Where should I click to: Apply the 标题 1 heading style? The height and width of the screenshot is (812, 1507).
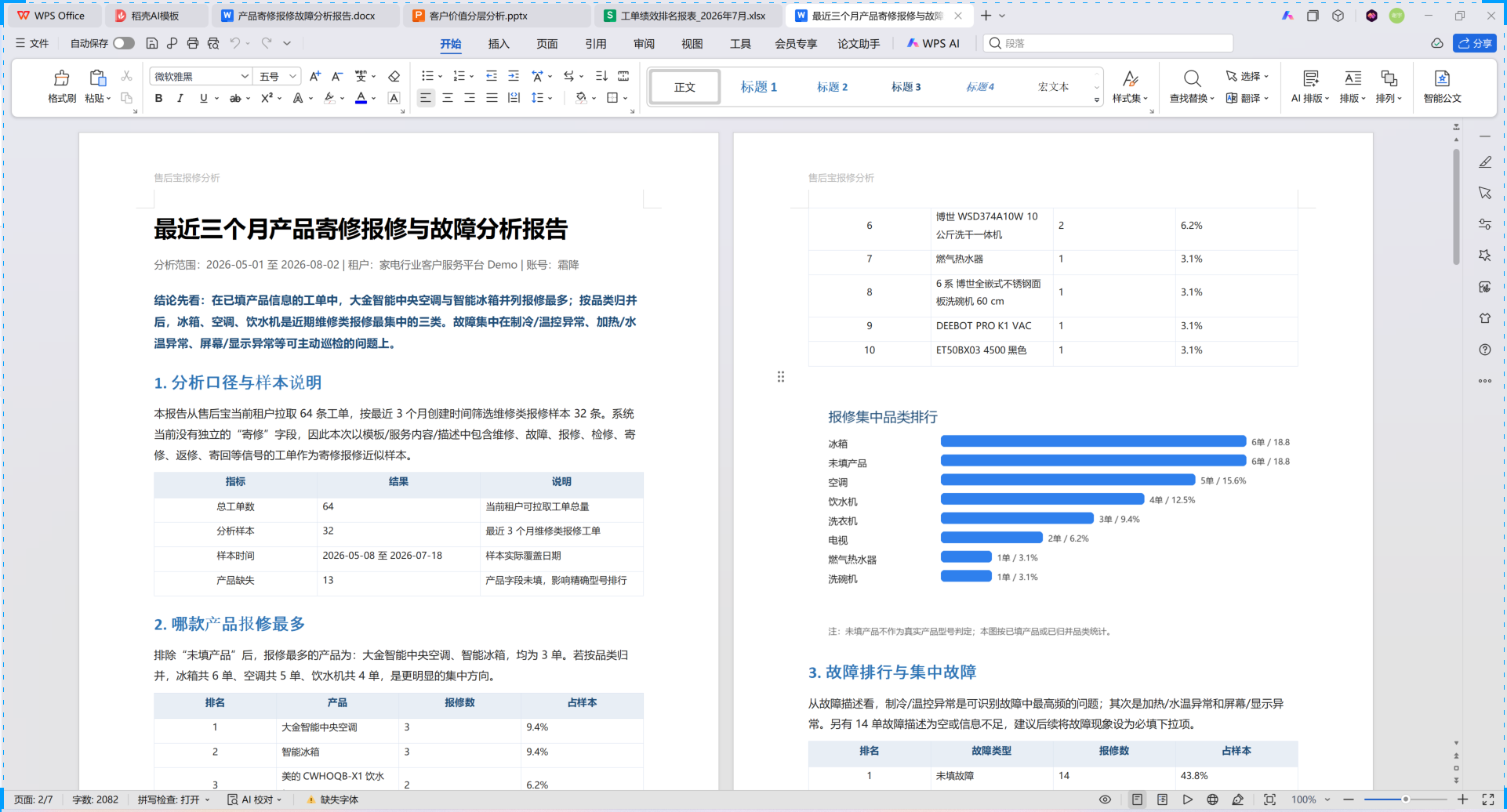pyautogui.click(x=759, y=87)
